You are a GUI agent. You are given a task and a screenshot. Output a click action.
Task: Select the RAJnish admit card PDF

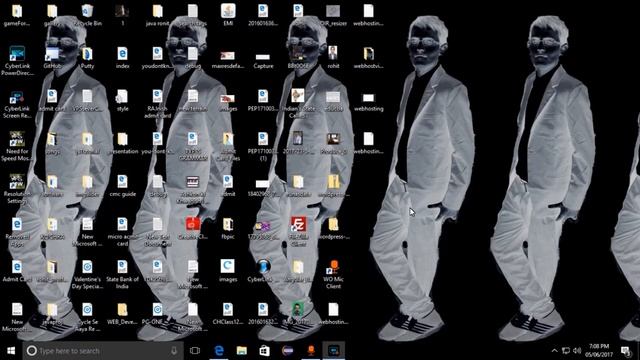pyautogui.click(x=158, y=104)
